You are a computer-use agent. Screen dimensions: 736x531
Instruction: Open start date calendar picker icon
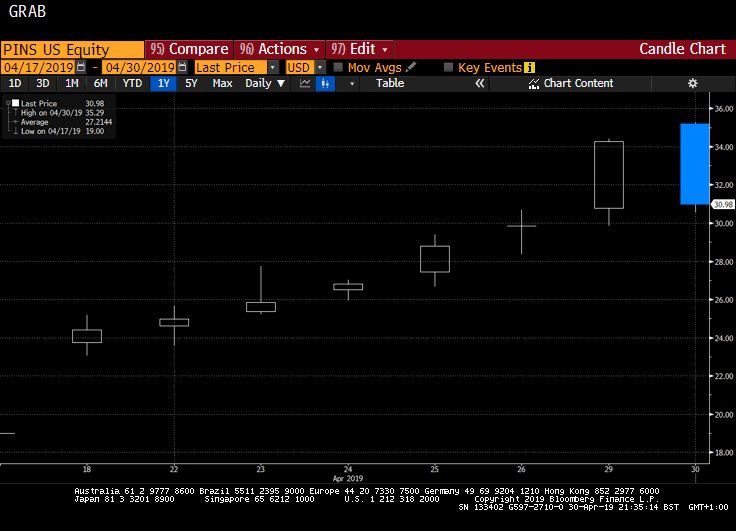tap(81, 67)
